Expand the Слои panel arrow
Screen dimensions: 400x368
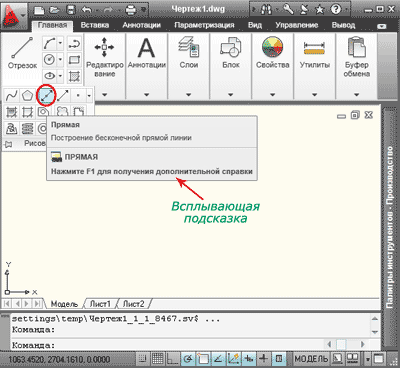(x=189, y=95)
